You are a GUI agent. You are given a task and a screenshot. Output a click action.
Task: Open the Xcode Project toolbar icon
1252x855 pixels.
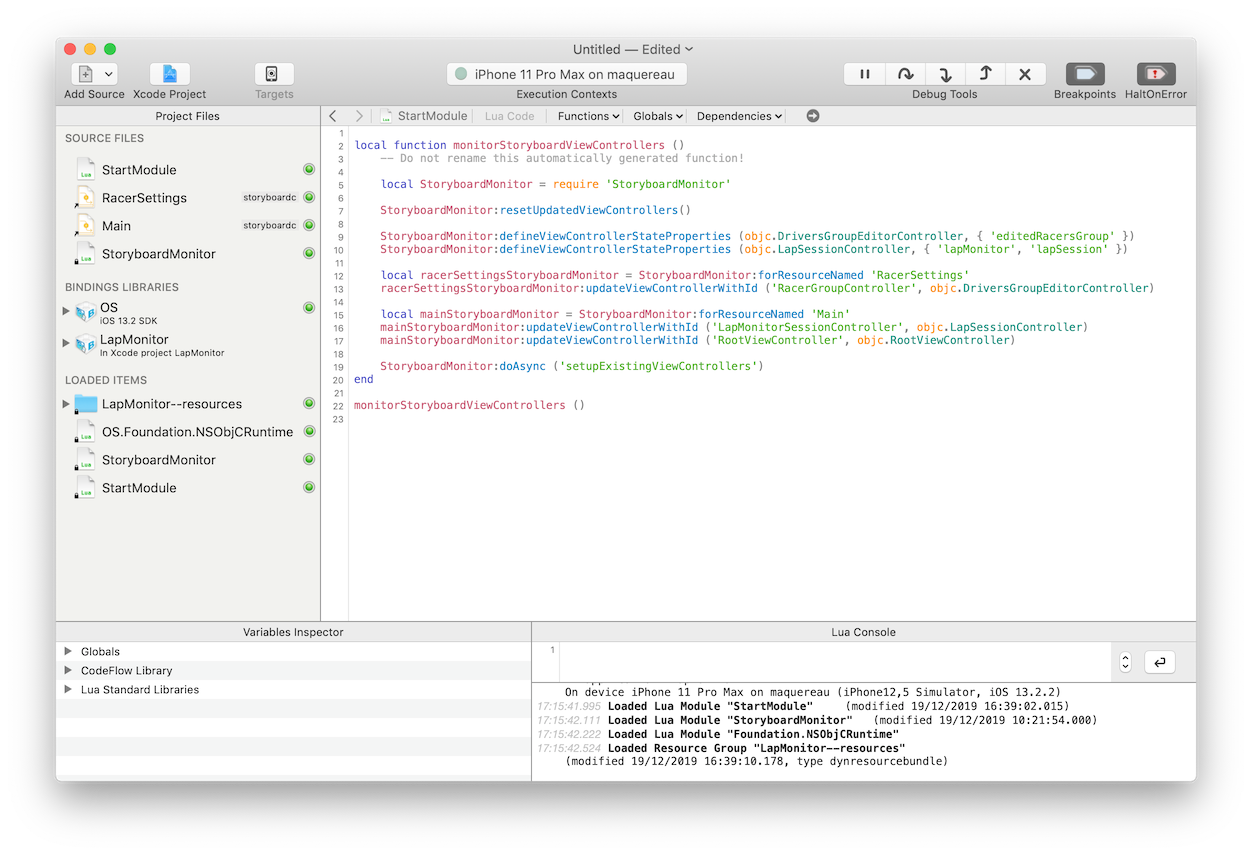coord(170,74)
